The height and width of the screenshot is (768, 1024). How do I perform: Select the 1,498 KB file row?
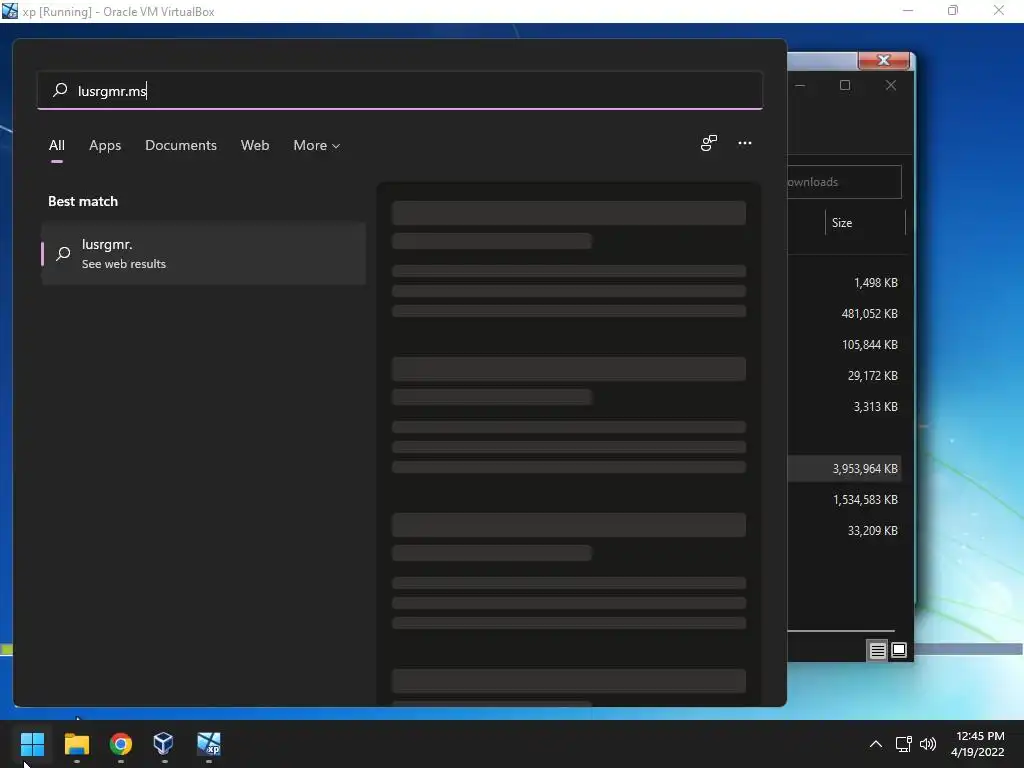tap(844, 283)
